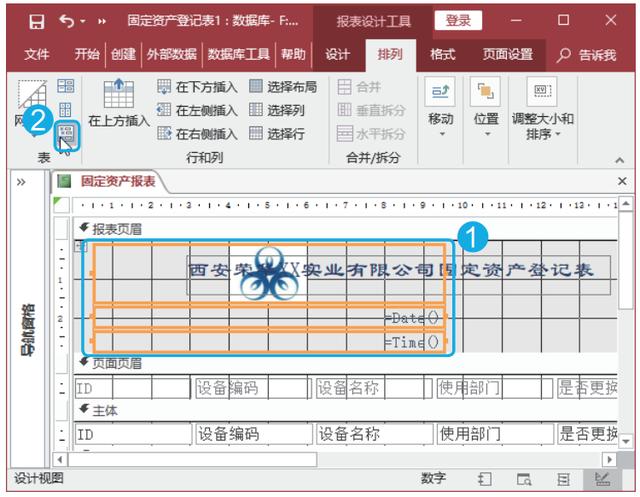The image size is (640, 497).
Task: Click 在左侧插入 insert left
Action: (x=197, y=110)
